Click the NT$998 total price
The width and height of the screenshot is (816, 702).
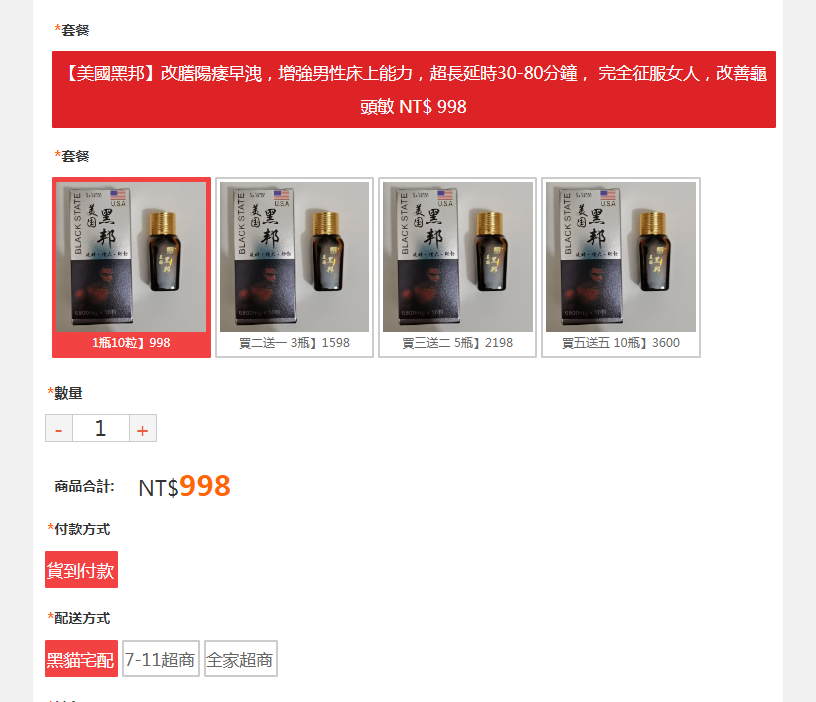coord(184,487)
